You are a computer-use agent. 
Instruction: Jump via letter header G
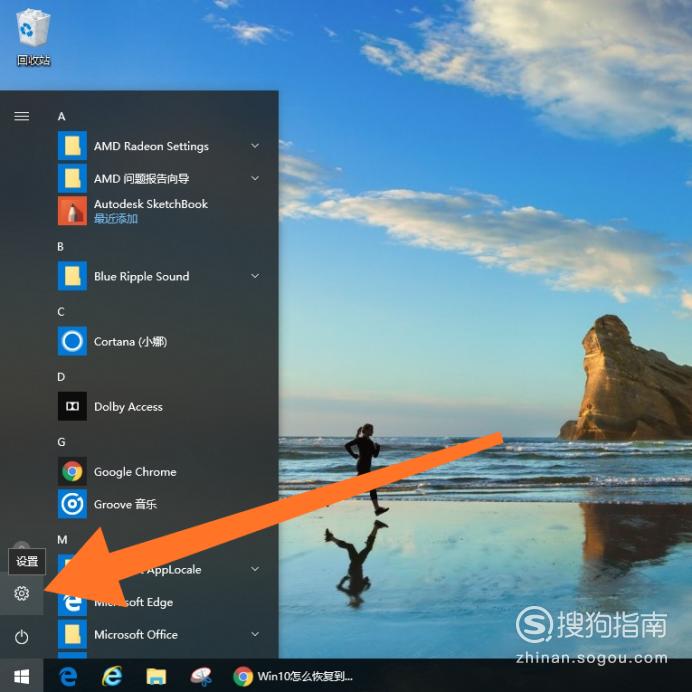61,442
